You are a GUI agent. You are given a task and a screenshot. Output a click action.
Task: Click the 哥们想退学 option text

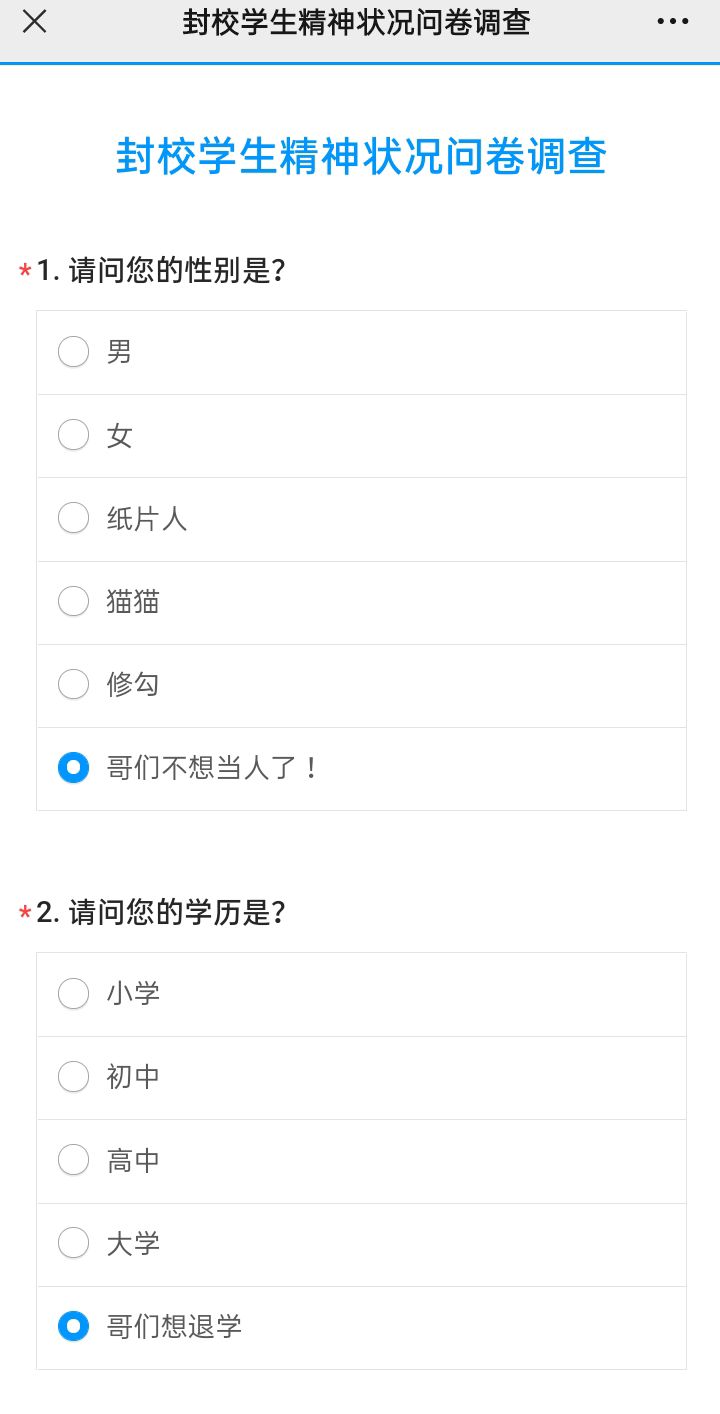tap(174, 1327)
